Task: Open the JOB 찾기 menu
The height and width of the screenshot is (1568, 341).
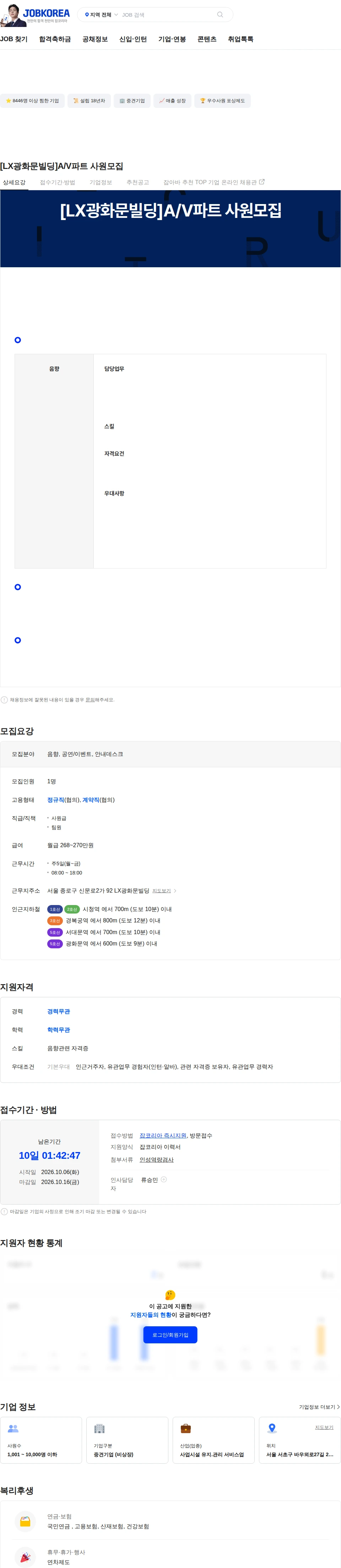Action: (14, 39)
